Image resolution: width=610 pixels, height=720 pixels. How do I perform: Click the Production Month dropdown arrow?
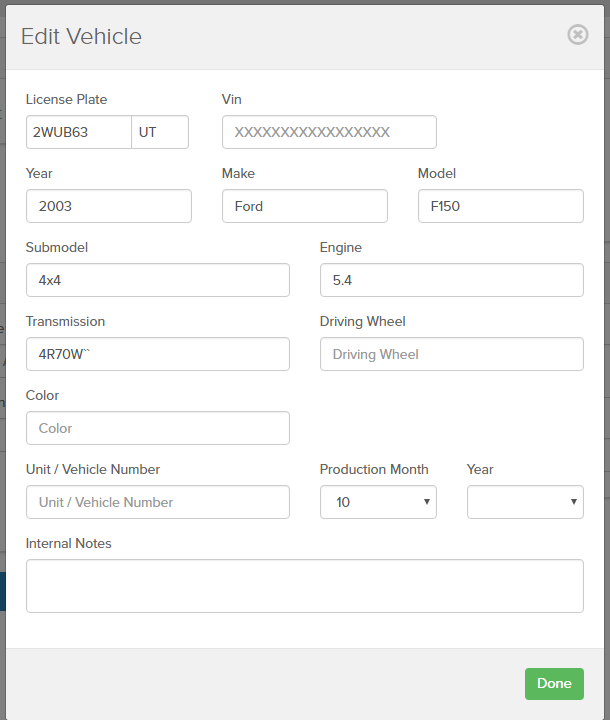(x=426, y=501)
